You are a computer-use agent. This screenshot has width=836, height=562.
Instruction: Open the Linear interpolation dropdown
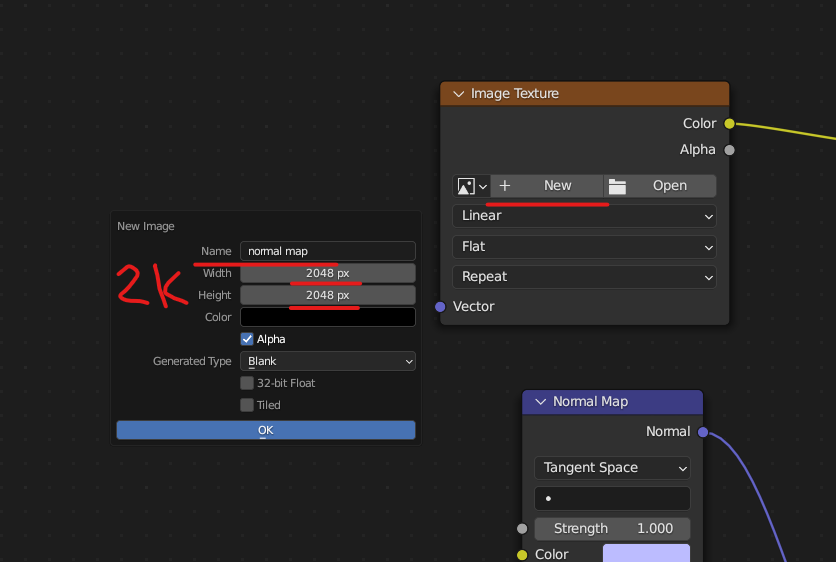(584, 216)
